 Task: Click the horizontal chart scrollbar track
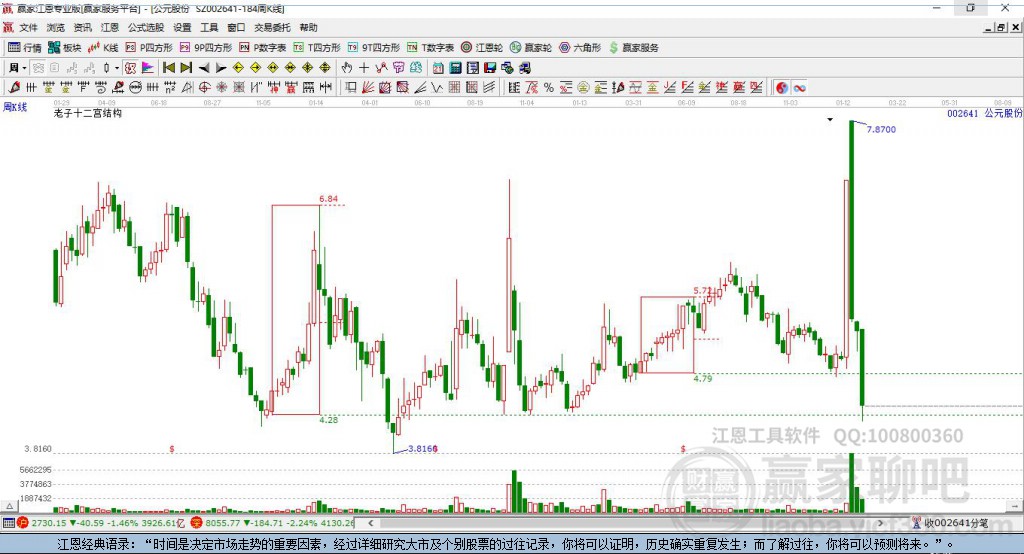pyautogui.click(x=626, y=523)
